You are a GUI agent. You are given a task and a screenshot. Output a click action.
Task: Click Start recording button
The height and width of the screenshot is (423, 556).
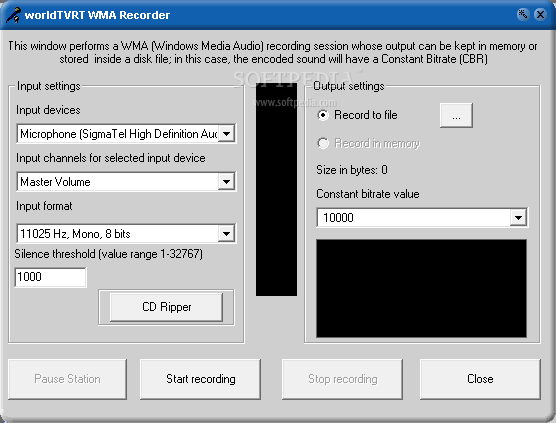[201, 379]
